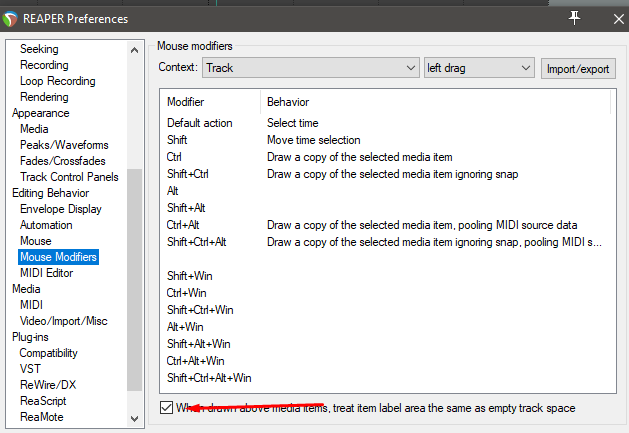Select the Mouse preferences page
The height and width of the screenshot is (433, 629).
(x=36, y=241)
